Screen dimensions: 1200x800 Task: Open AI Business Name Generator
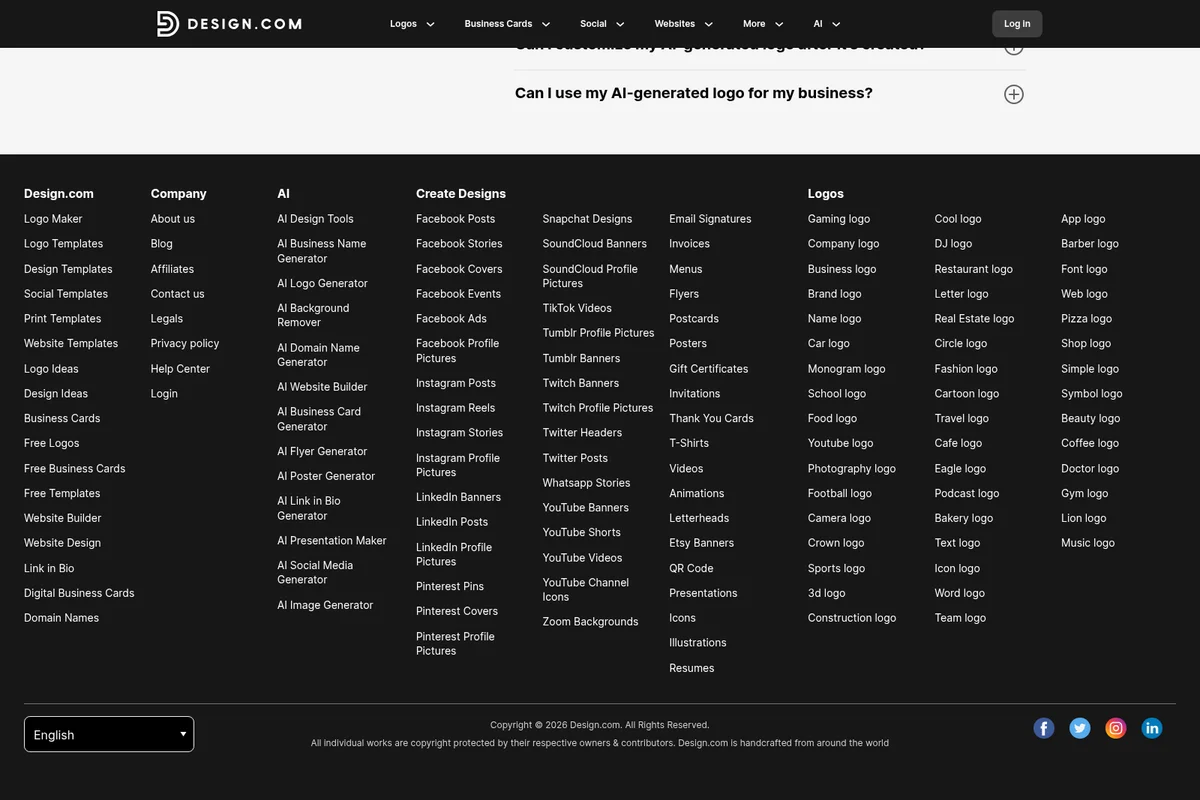(321, 251)
